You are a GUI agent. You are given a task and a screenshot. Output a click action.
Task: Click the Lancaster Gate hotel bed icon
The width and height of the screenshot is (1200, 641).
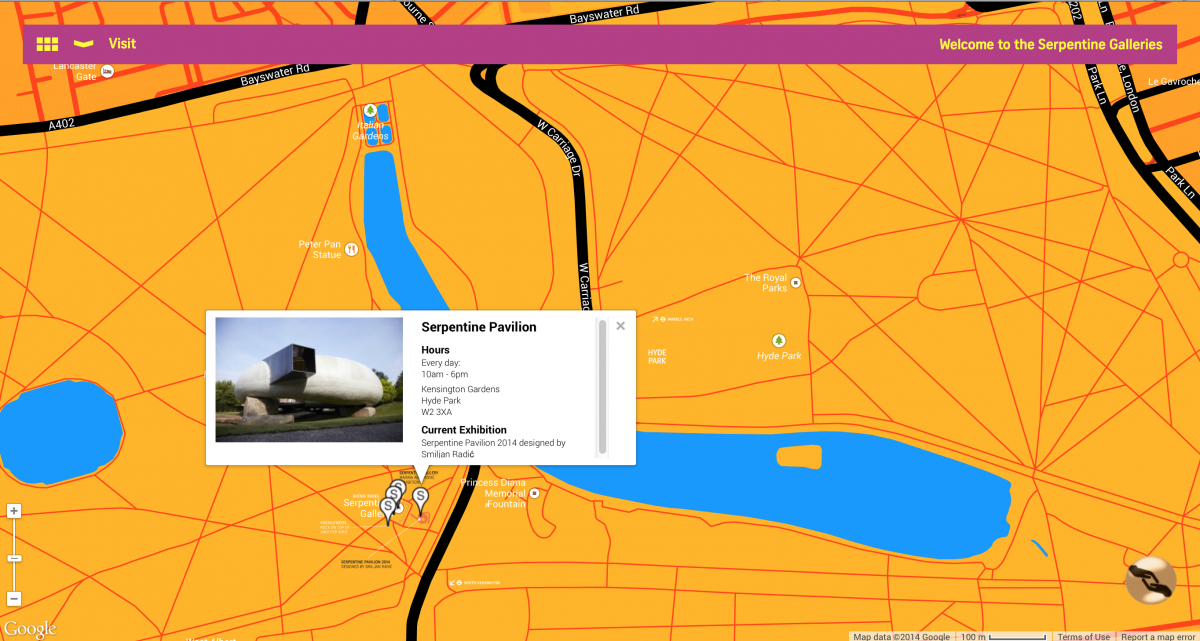[108, 71]
